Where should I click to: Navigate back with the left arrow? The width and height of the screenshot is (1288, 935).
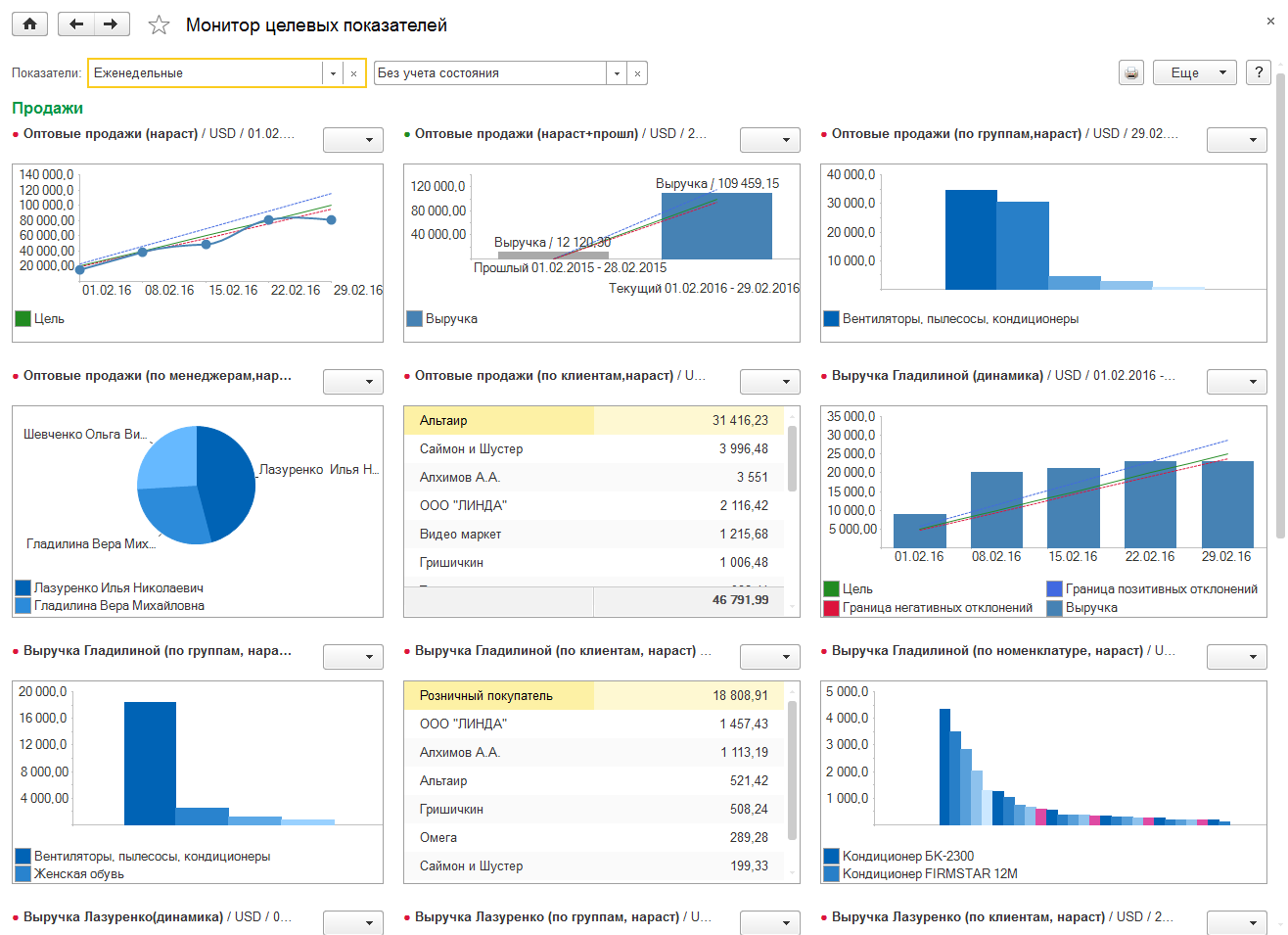(x=76, y=24)
